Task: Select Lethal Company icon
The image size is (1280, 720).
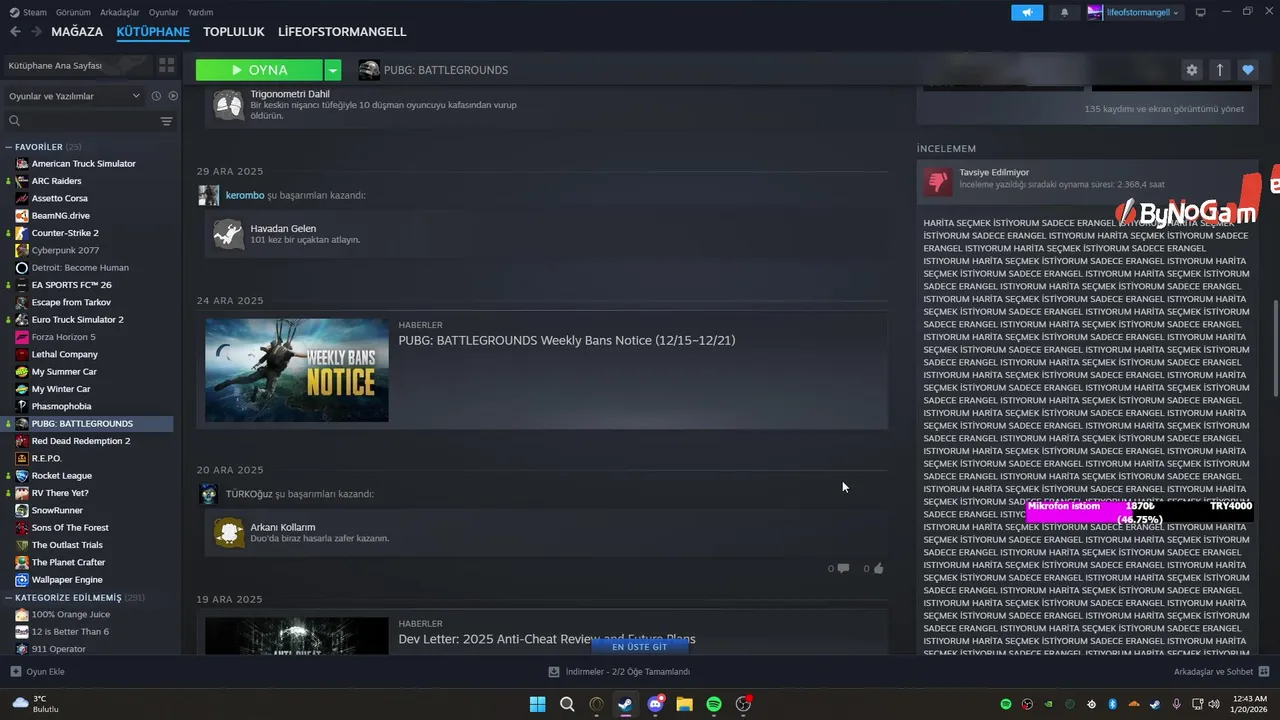Action: pyautogui.click(x=22, y=354)
